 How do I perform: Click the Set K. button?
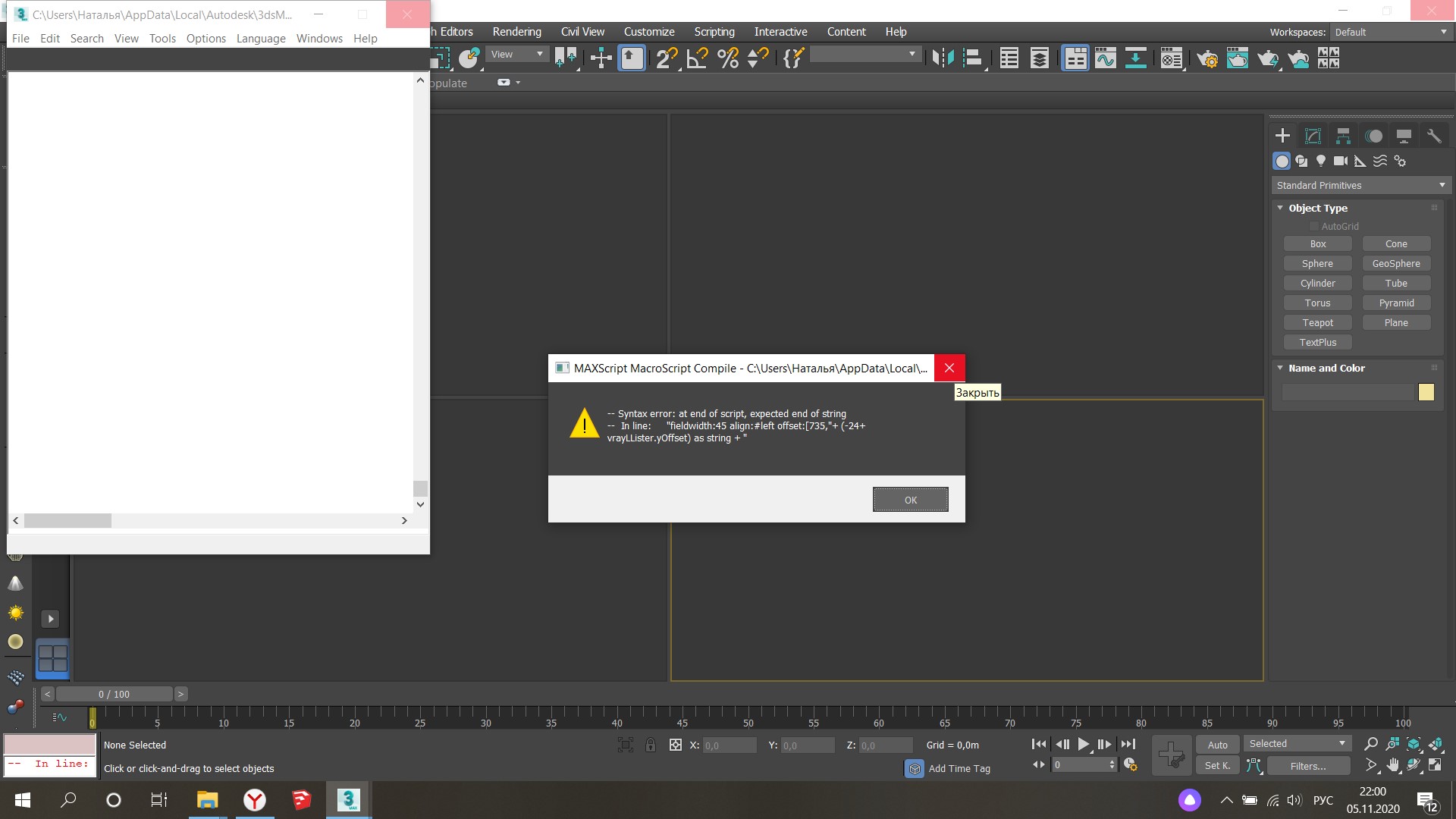[x=1217, y=766]
